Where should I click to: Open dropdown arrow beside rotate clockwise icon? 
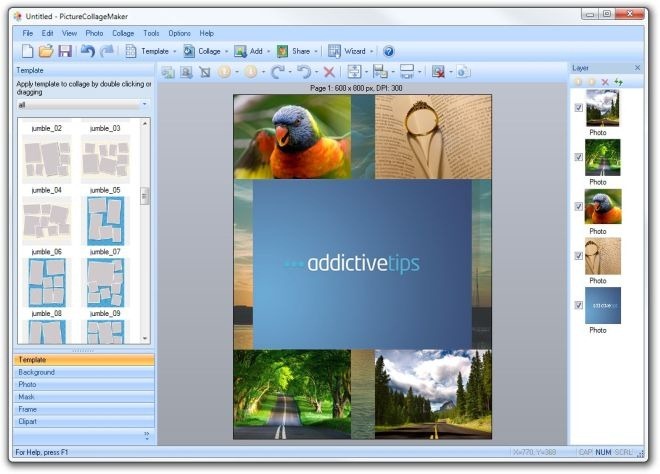pyautogui.click(x=290, y=72)
